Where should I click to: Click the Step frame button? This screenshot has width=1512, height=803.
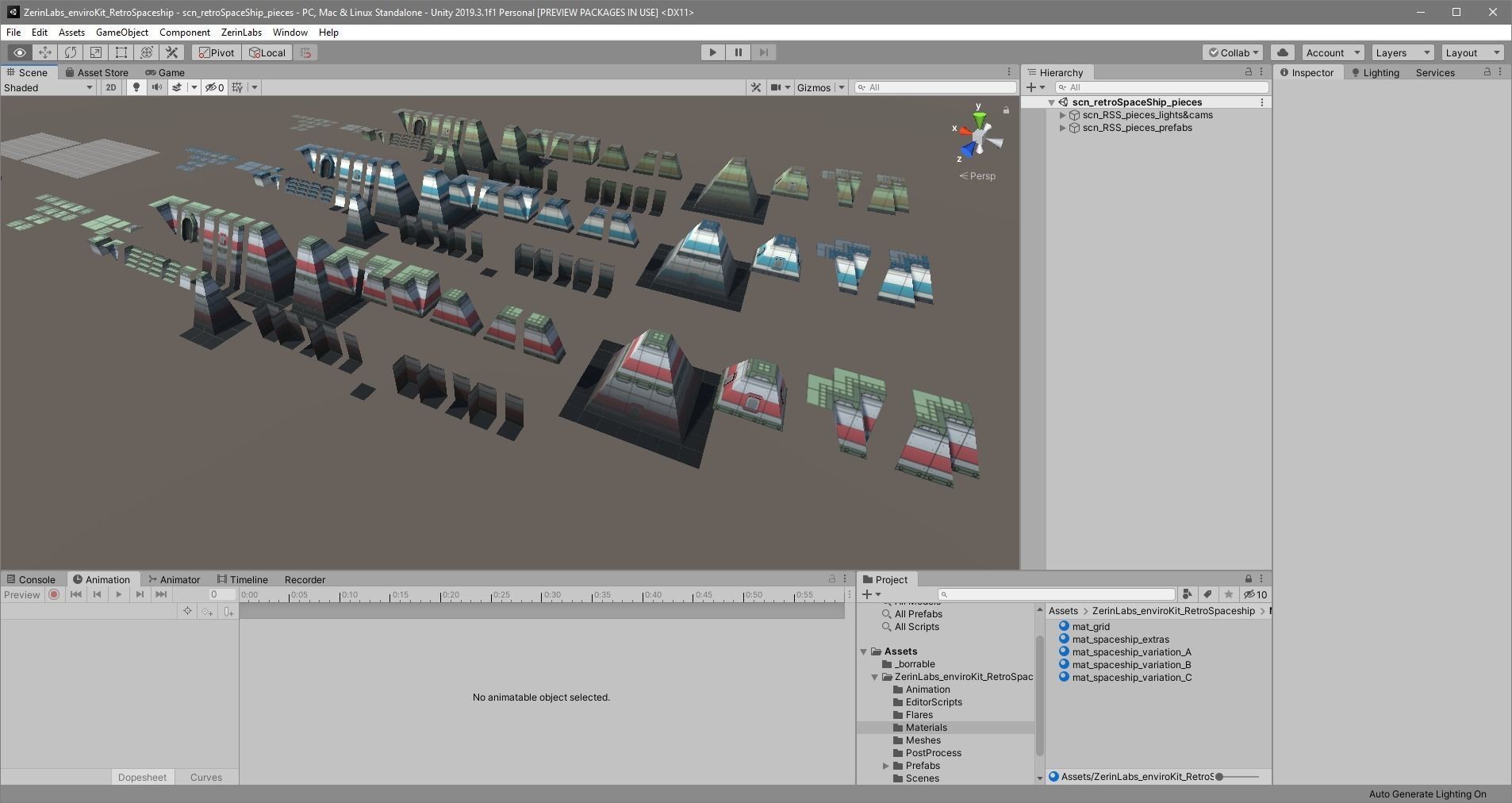coord(763,52)
